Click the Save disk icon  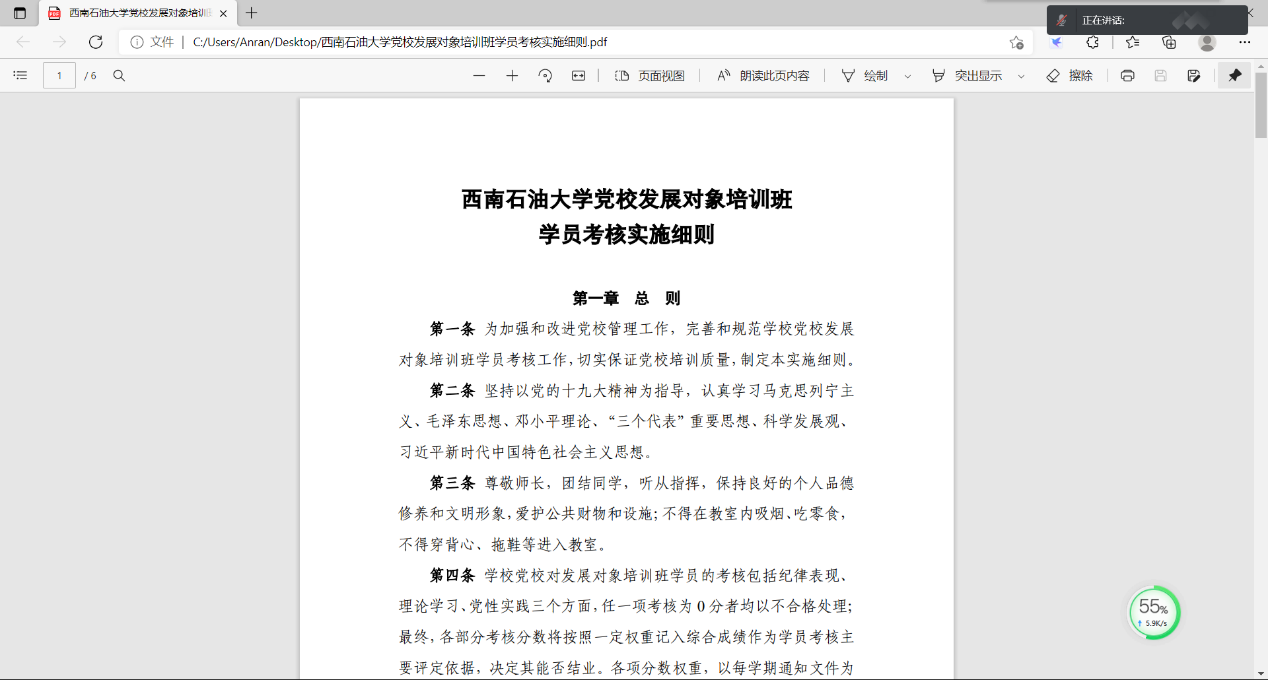point(1161,75)
